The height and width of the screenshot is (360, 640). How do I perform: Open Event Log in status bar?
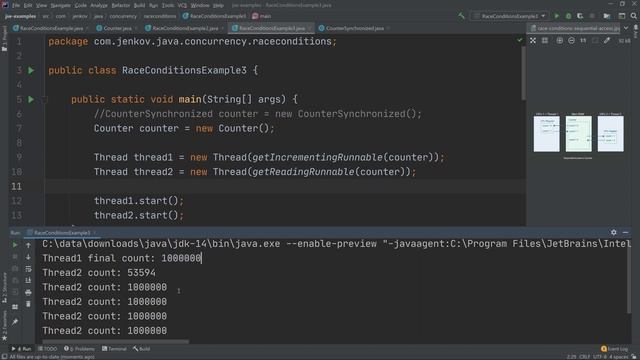(x=615, y=349)
